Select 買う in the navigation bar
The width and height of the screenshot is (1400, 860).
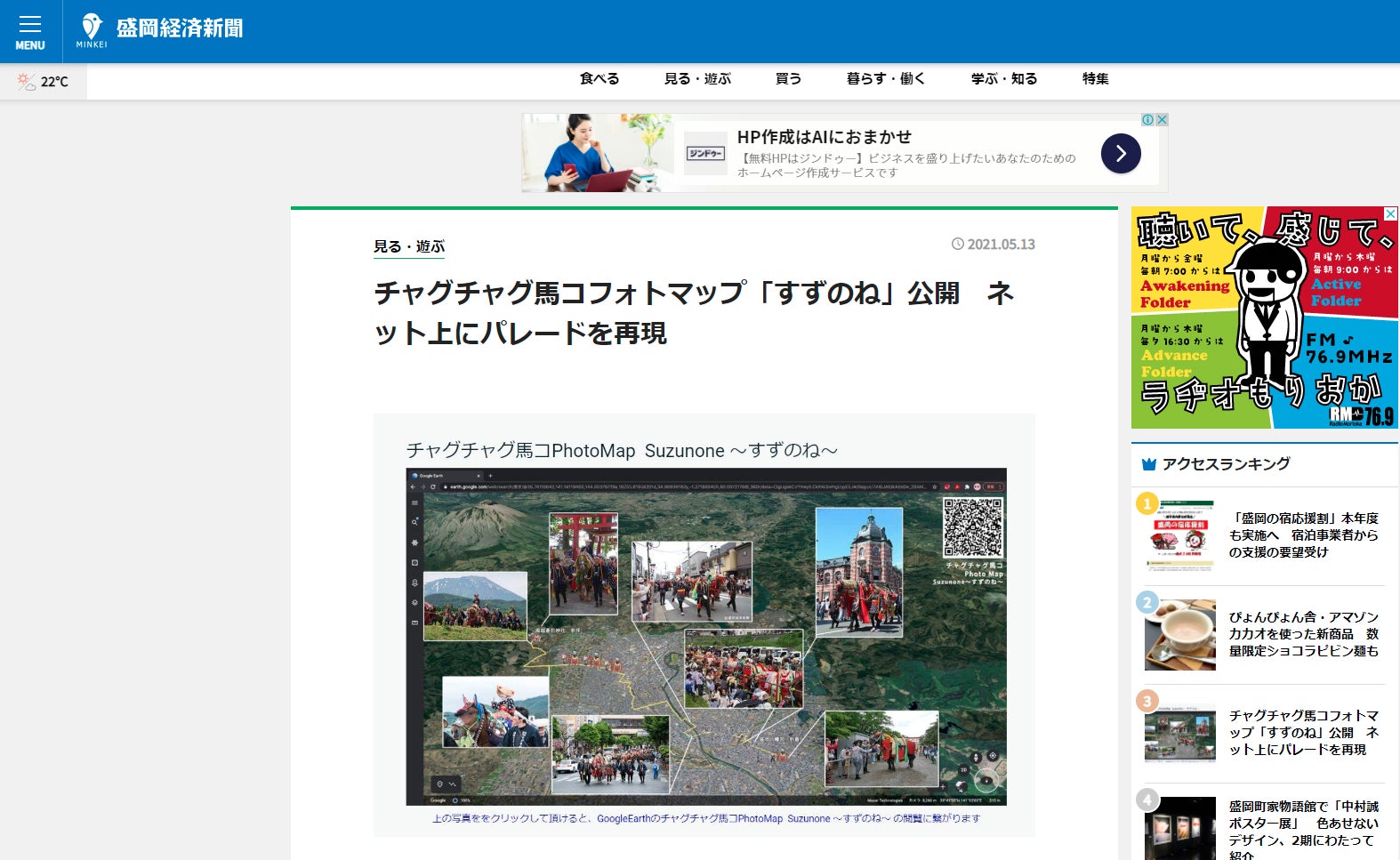pyautogui.click(x=788, y=79)
